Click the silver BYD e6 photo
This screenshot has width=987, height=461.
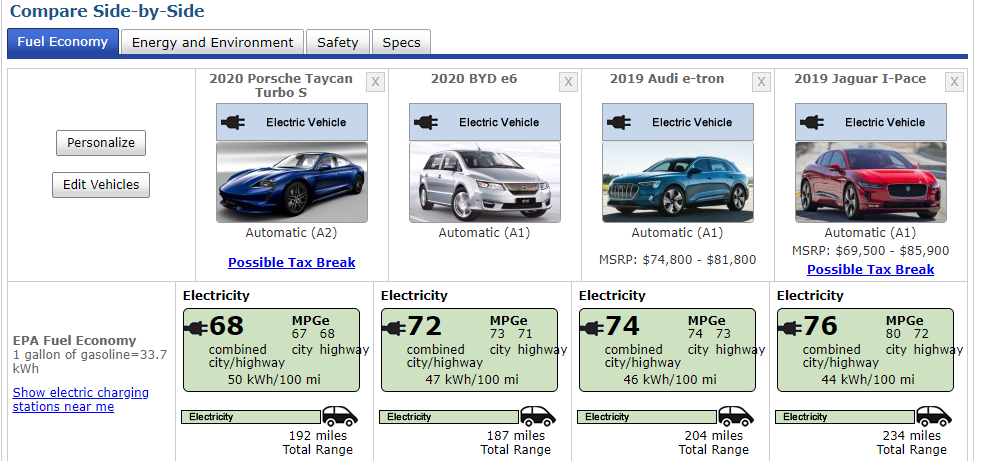coord(485,182)
